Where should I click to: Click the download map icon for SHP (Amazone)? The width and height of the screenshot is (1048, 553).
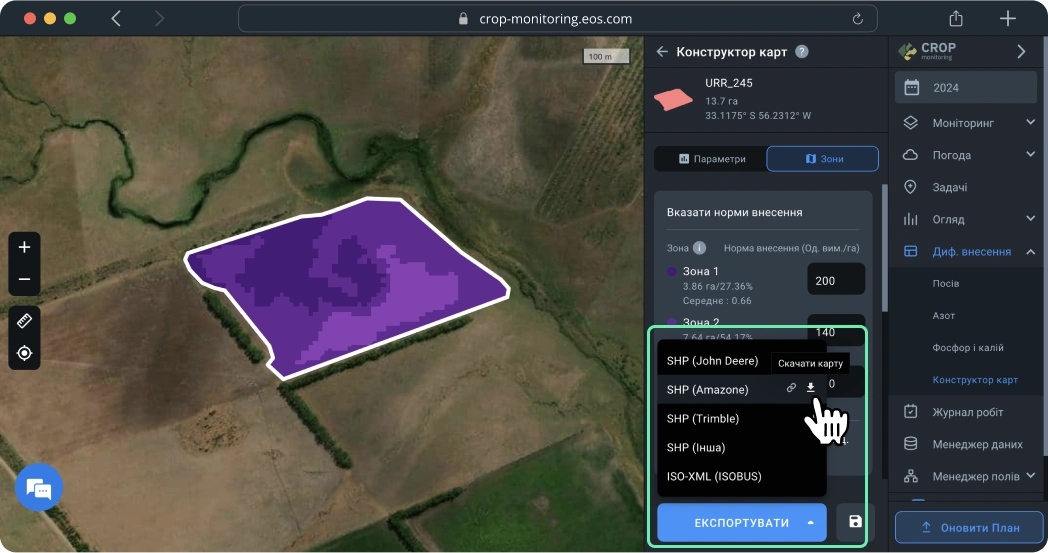tap(811, 388)
